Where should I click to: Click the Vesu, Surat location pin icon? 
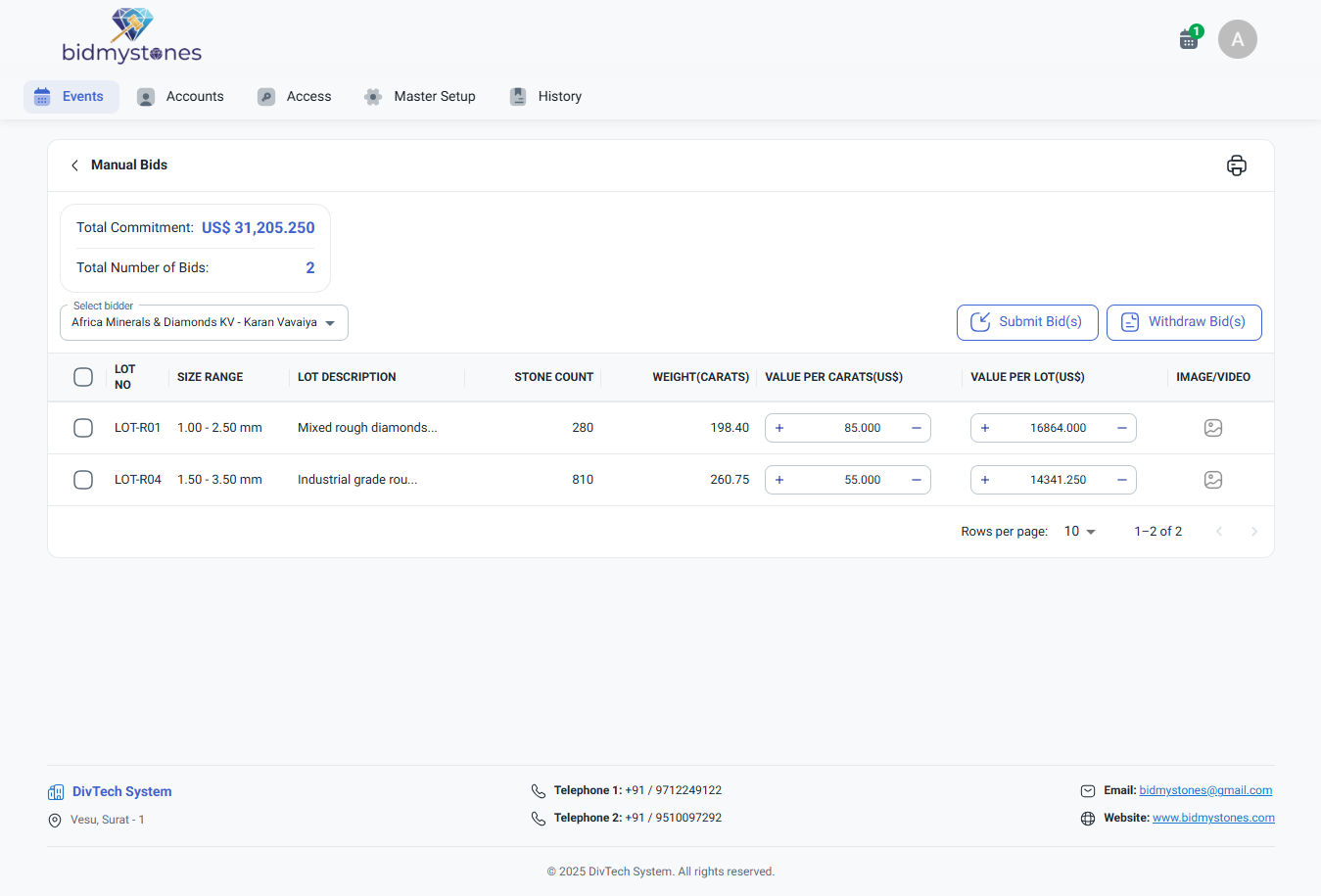[55, 821]
